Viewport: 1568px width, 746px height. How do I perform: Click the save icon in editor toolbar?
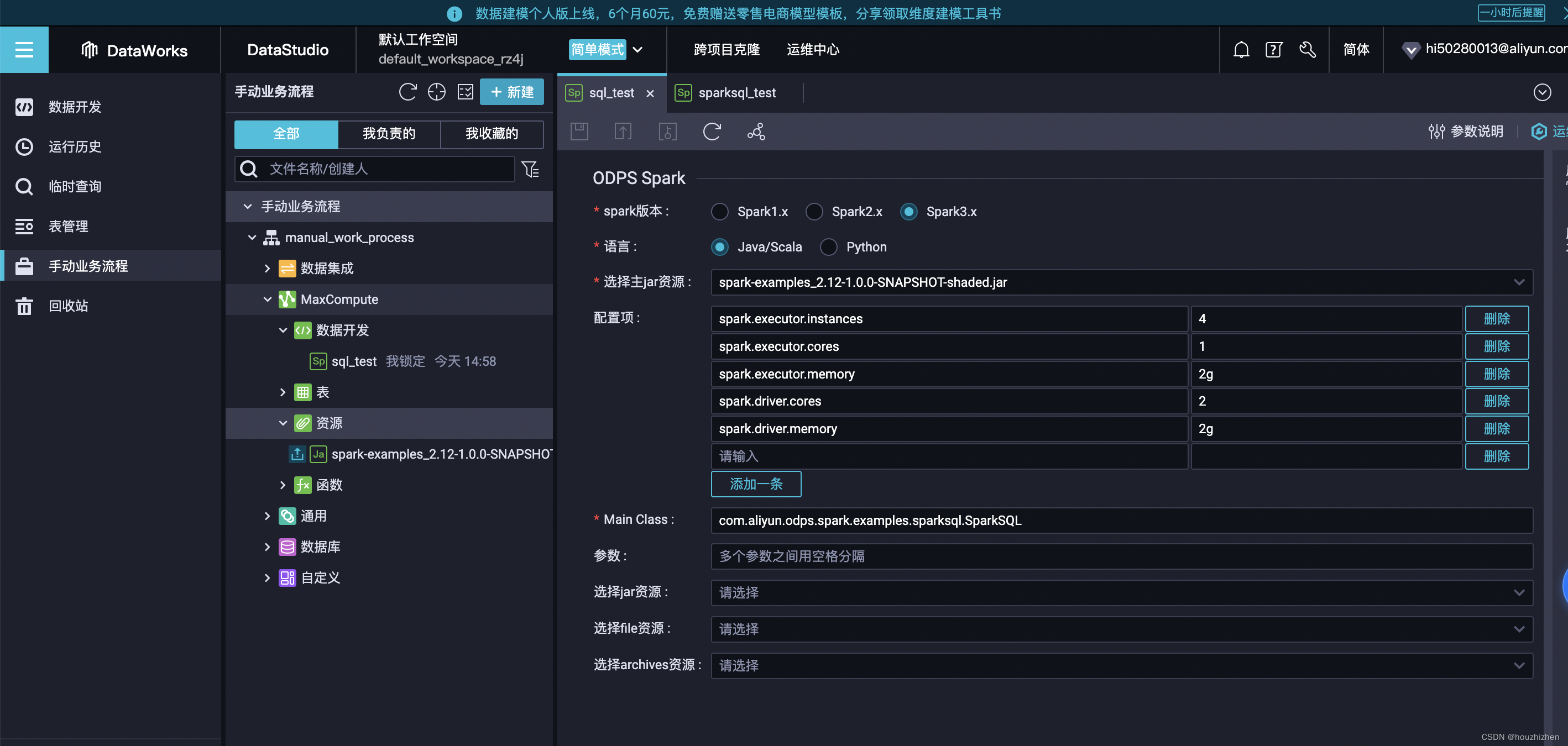(x=579, y=132)
